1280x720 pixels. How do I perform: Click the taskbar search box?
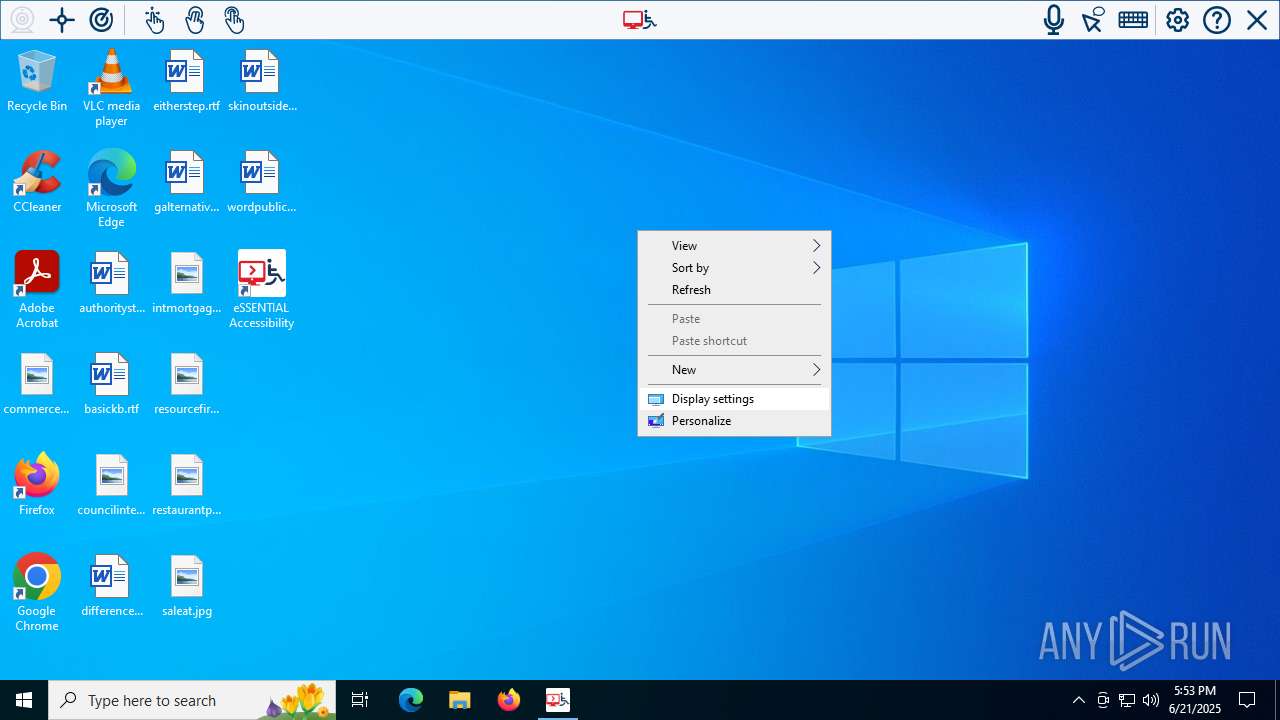[x=192, y=700]
